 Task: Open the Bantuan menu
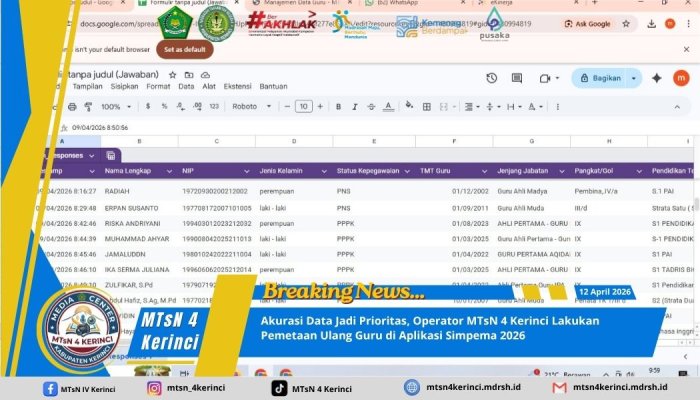273,87
